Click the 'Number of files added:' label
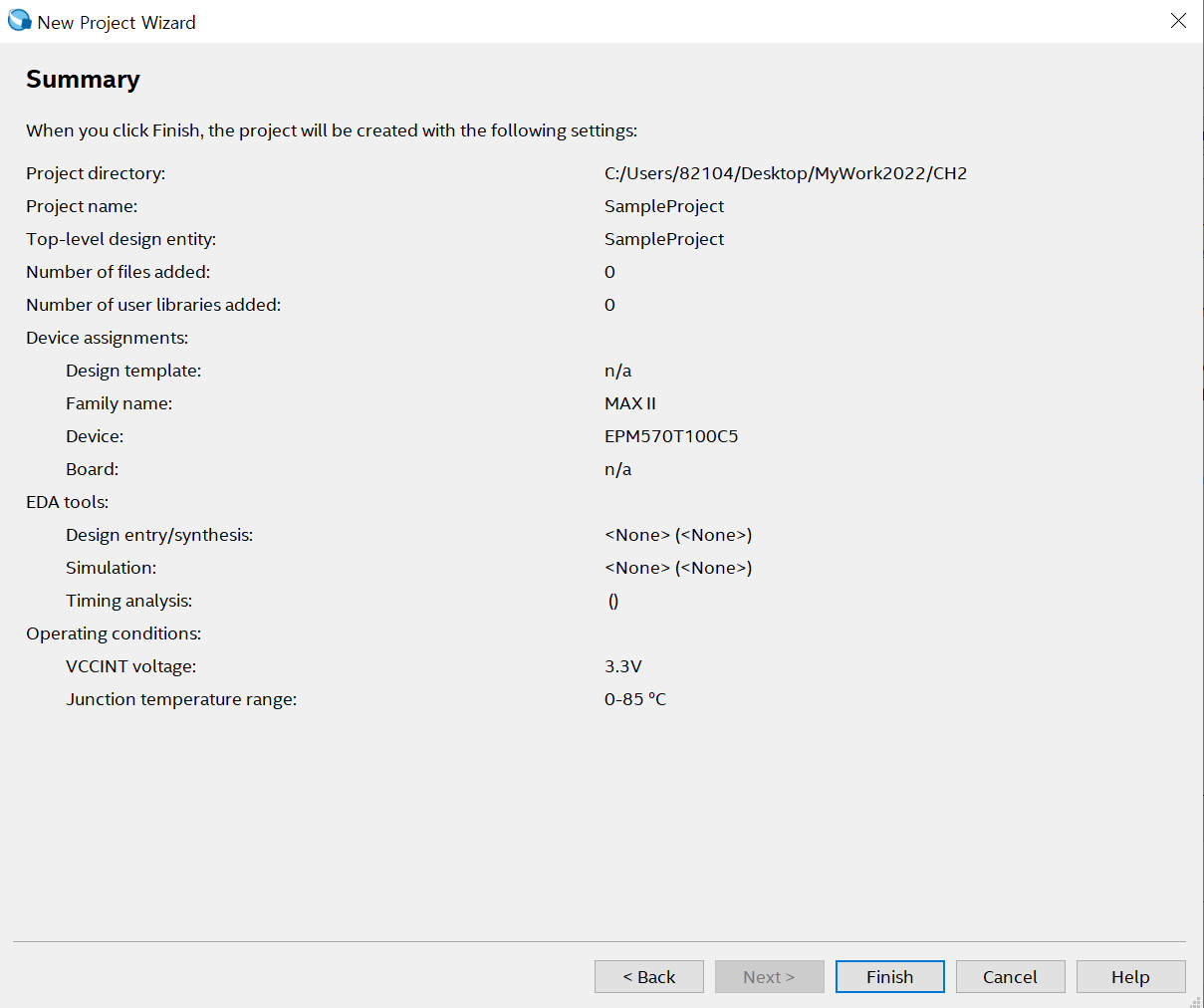 click(x=118, y=272)
